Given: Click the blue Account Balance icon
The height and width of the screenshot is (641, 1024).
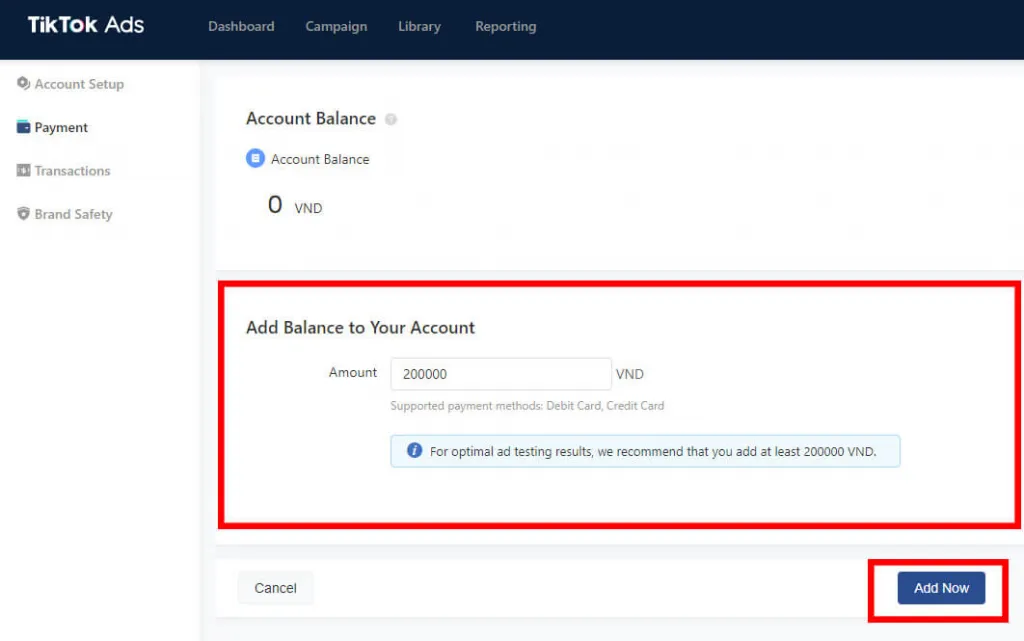Looking at the screenshot, I should point(256,159).
